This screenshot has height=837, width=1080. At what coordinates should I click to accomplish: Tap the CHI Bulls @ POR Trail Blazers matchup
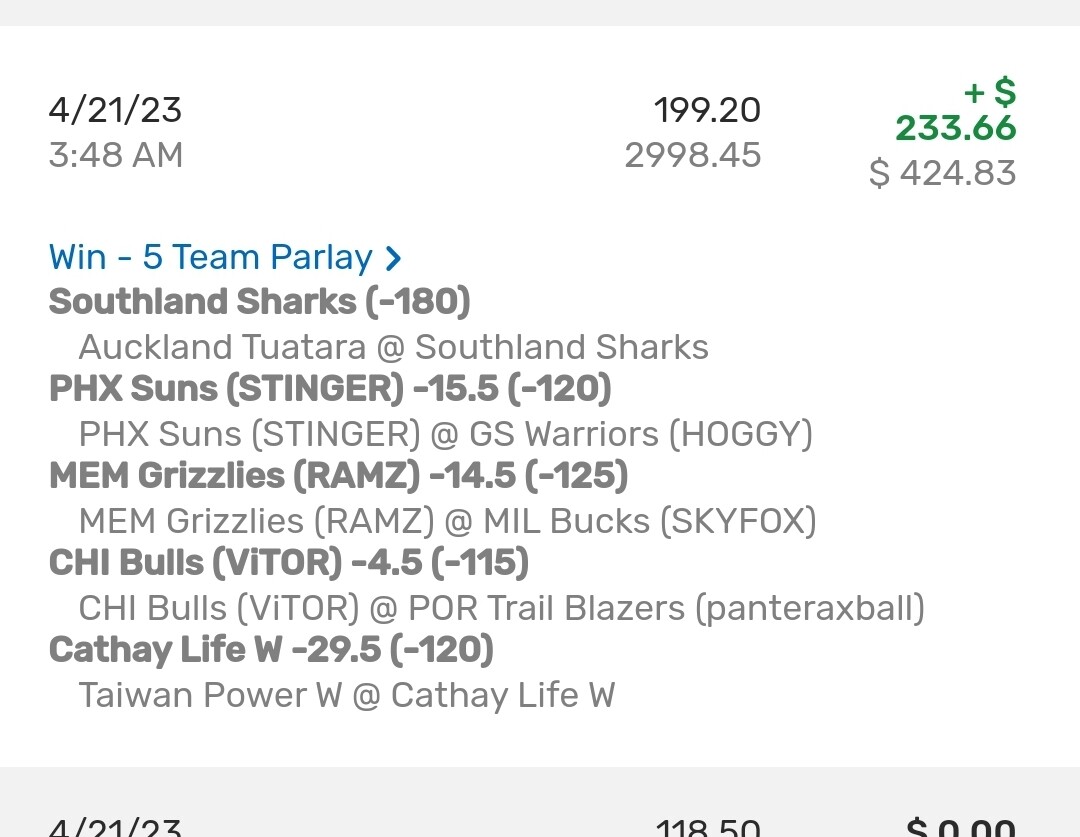[501, 608]
